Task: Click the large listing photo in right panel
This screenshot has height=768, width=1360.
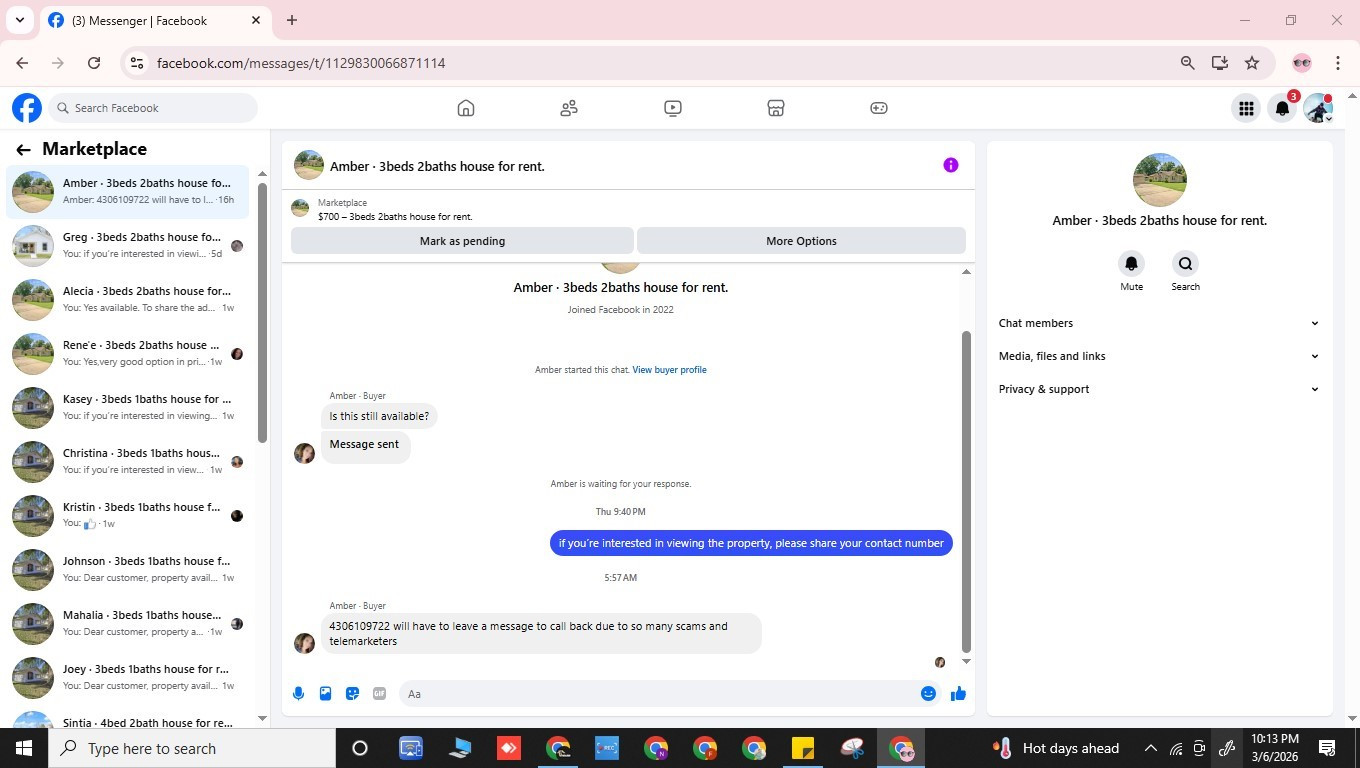Action: tap(1159, 180)
